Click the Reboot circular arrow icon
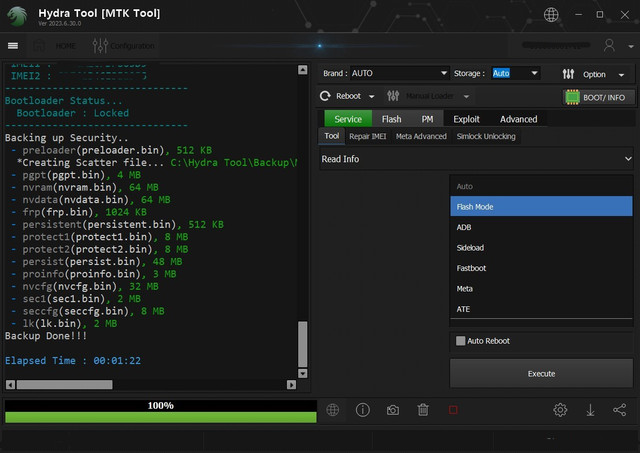The width and height of the screenshot is (640, 453). point(325,96)
